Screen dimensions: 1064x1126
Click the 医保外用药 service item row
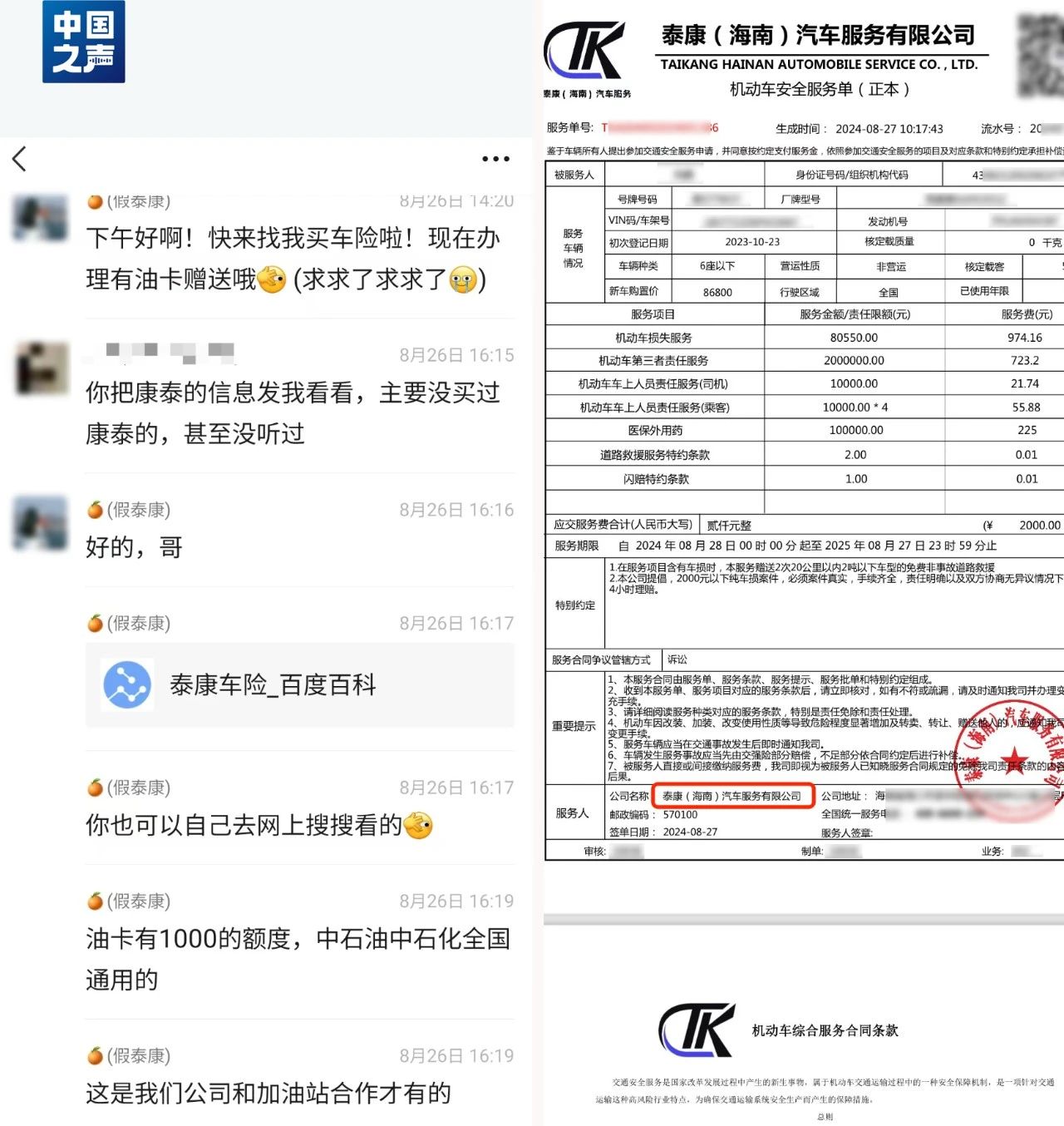655,431
